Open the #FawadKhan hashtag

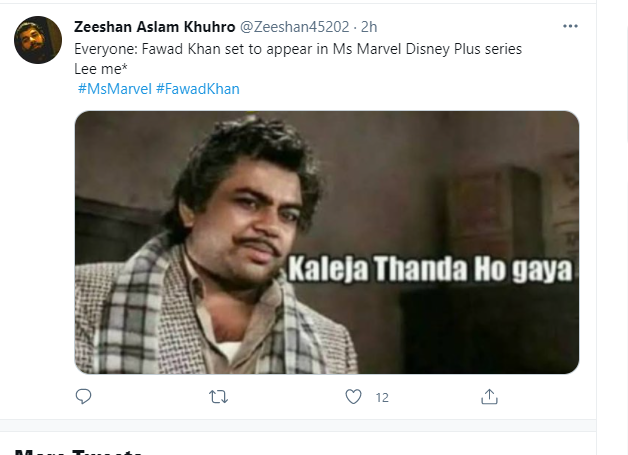pos(197,89)
